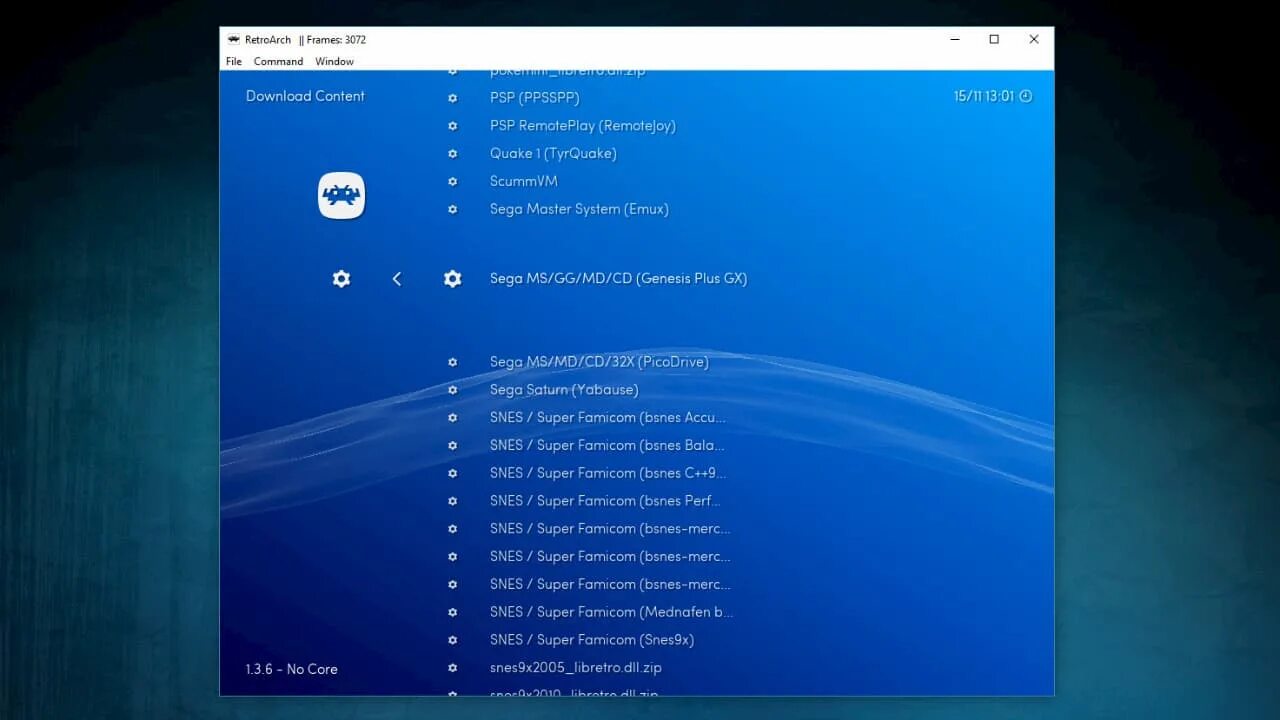Go back using the left chevron arrow
The image size is (1280, 720).
click(x=397, y=279)
